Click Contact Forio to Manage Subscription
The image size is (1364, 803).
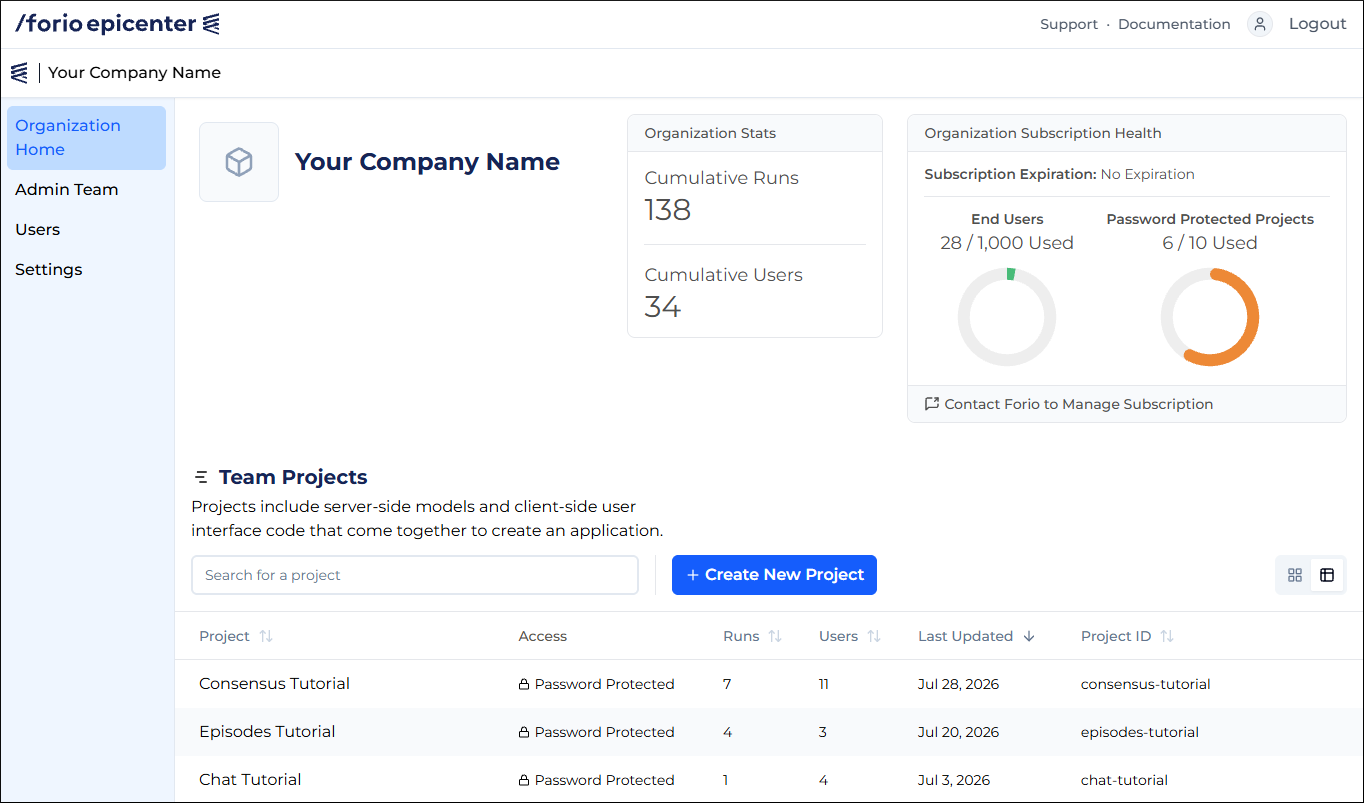pos(1069,404)
